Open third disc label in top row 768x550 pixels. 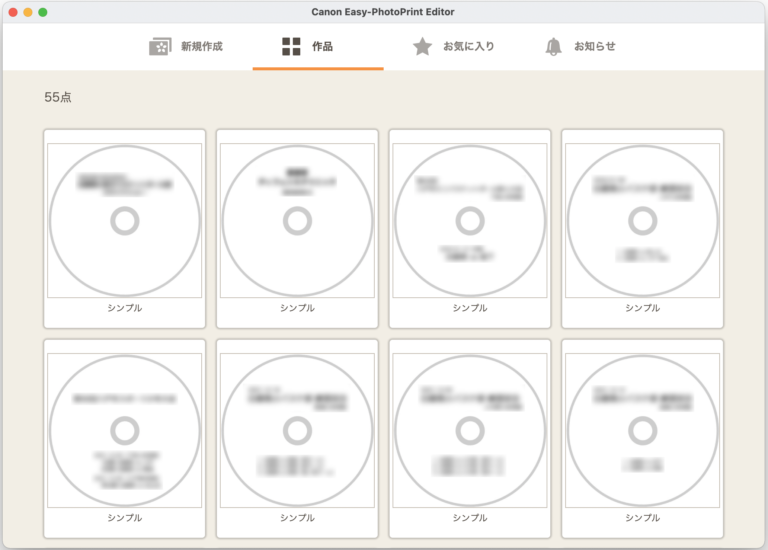pos(470,229)
